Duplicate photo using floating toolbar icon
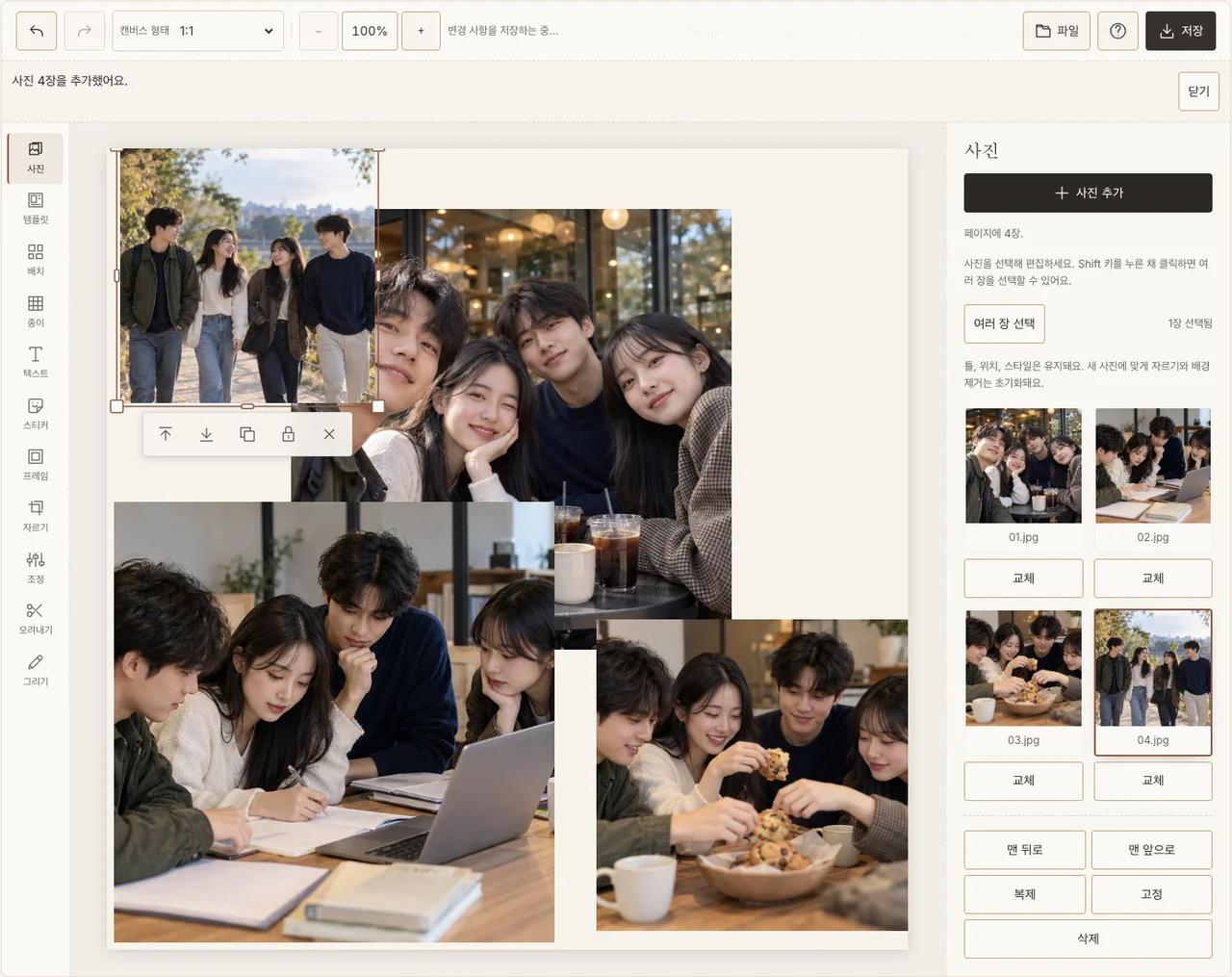The height and width of the screenshot is (977, 1232). pyautogui.click(x=247, y=434)
